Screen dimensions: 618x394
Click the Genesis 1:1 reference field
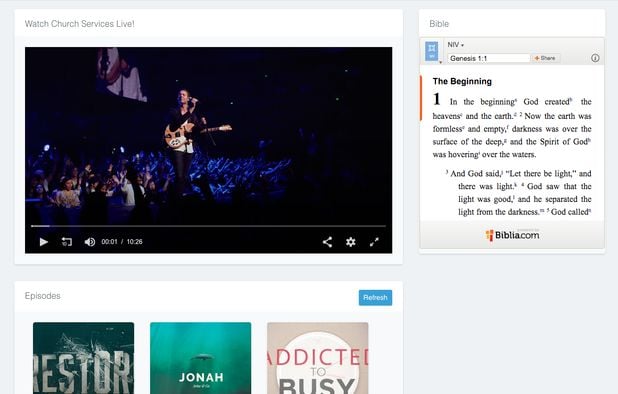pos(488,58)
